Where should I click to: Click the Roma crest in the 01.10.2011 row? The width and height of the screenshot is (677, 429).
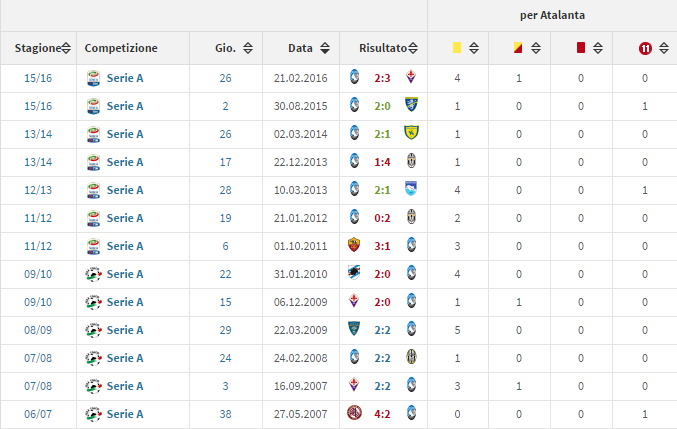coord(354,245)
